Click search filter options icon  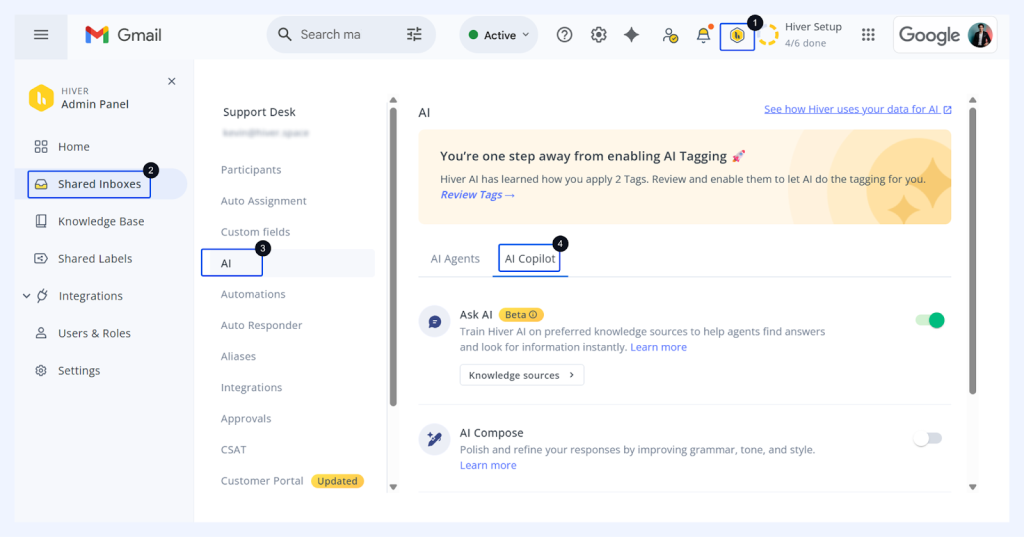[414, 35]
